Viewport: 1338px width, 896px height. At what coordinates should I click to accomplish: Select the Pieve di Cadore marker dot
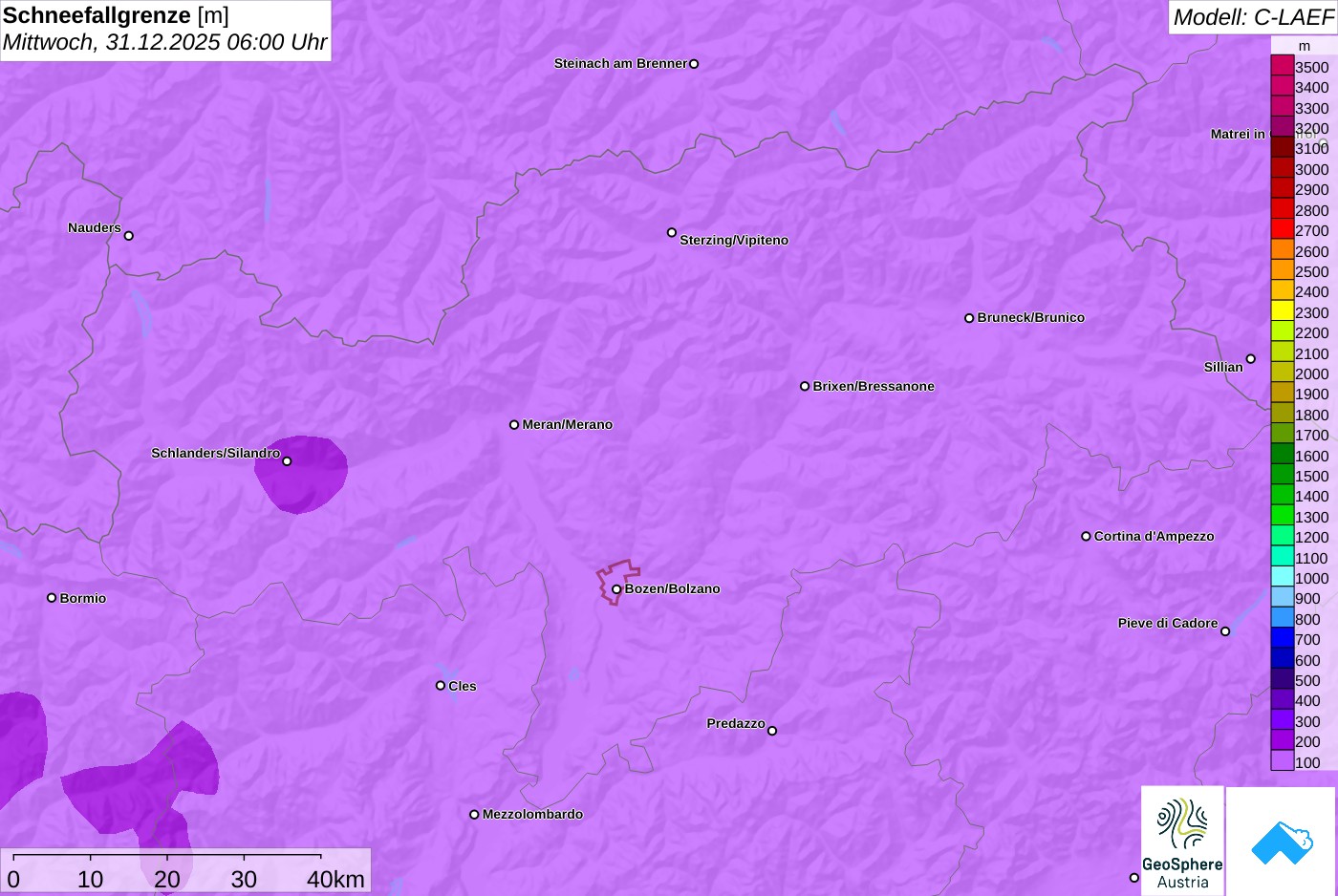click(1225, 631)
